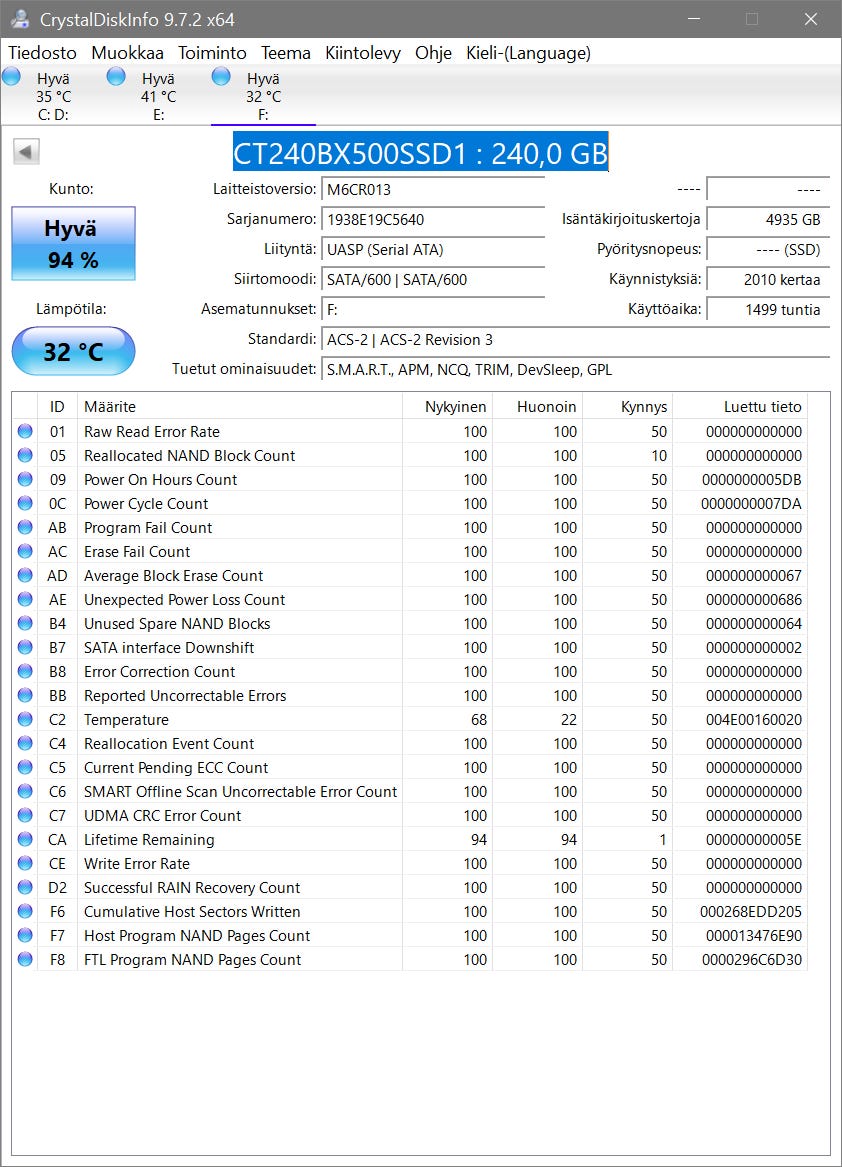
Task: Click the status icon for Write Error Rate
Action: (x=25, y=863)
